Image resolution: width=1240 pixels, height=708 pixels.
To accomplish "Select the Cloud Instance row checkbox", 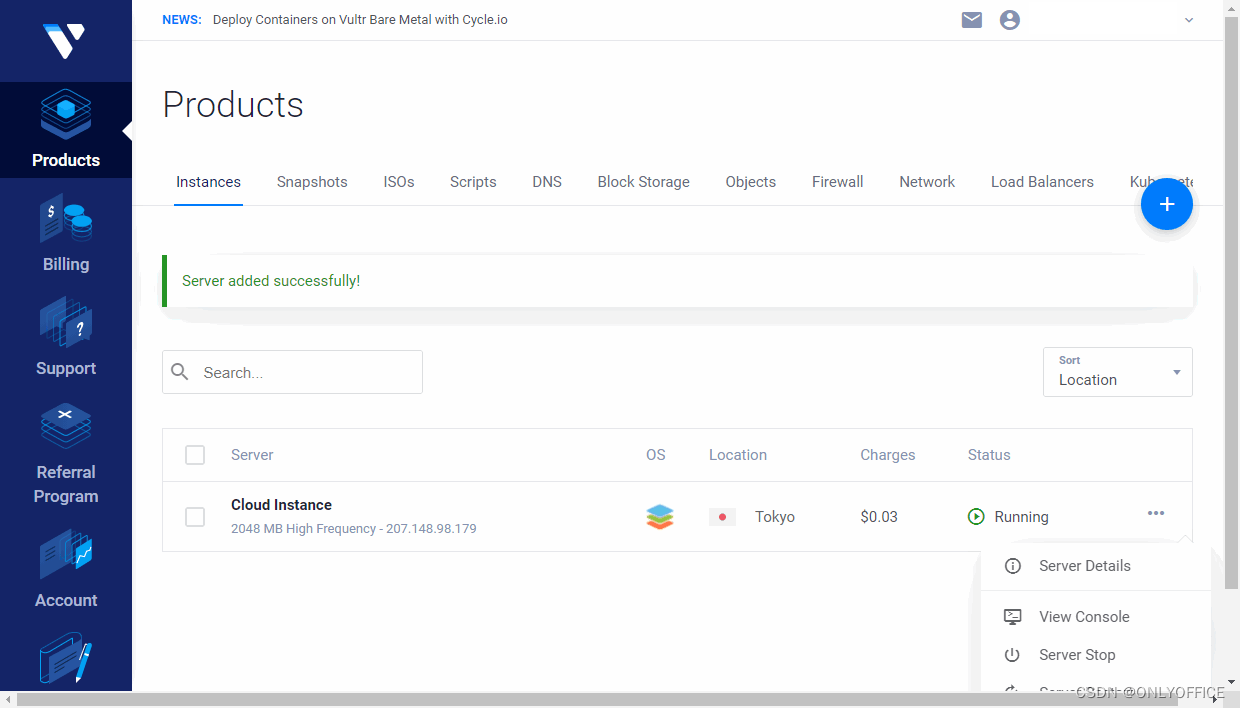I will pos(195,517).
